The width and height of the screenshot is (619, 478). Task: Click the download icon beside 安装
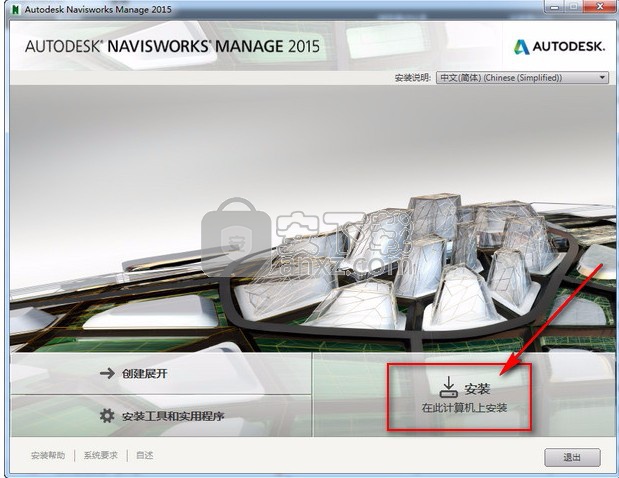pyautogui.click(x=448, y=387)
